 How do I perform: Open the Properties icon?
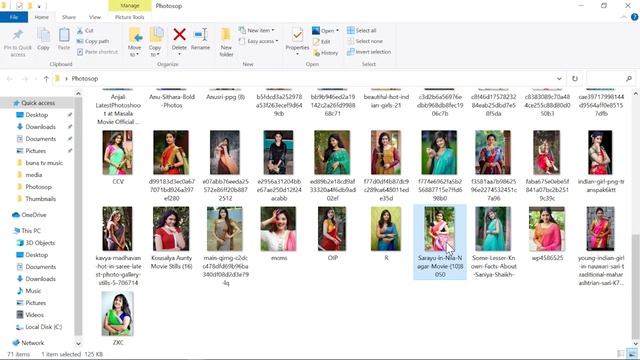[297, 35]
